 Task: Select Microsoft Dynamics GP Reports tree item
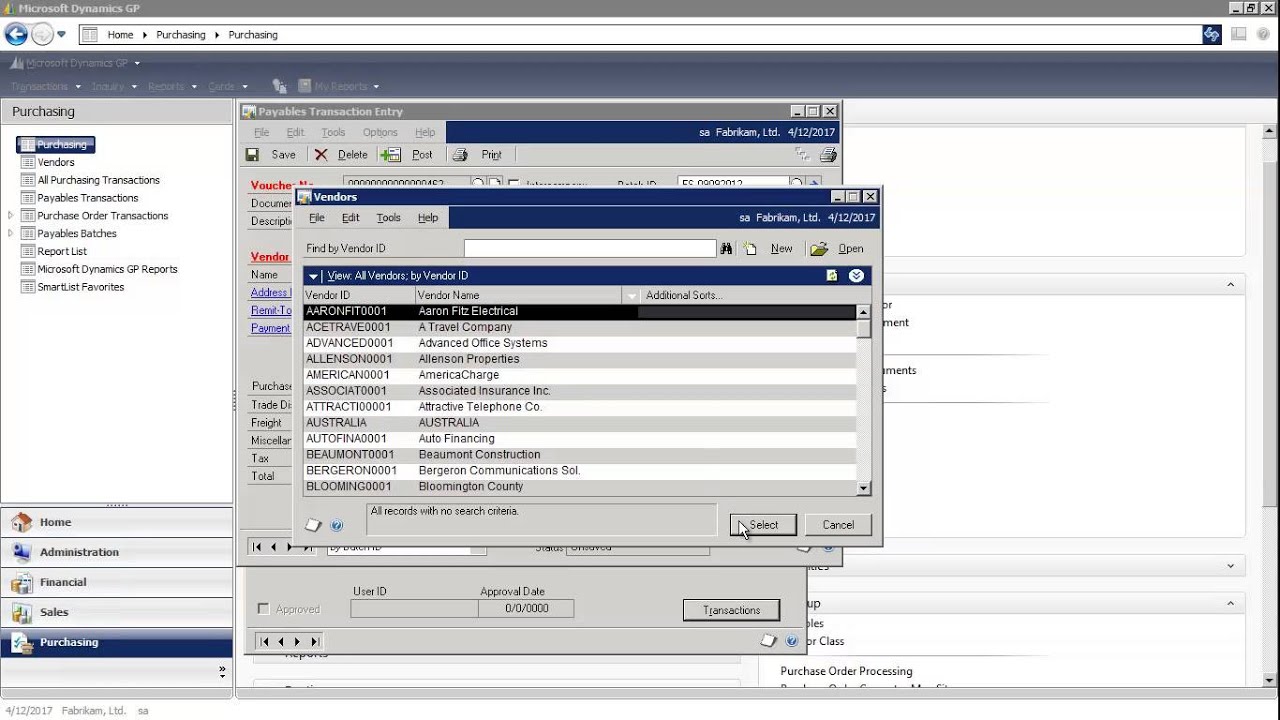click(107, 269)
